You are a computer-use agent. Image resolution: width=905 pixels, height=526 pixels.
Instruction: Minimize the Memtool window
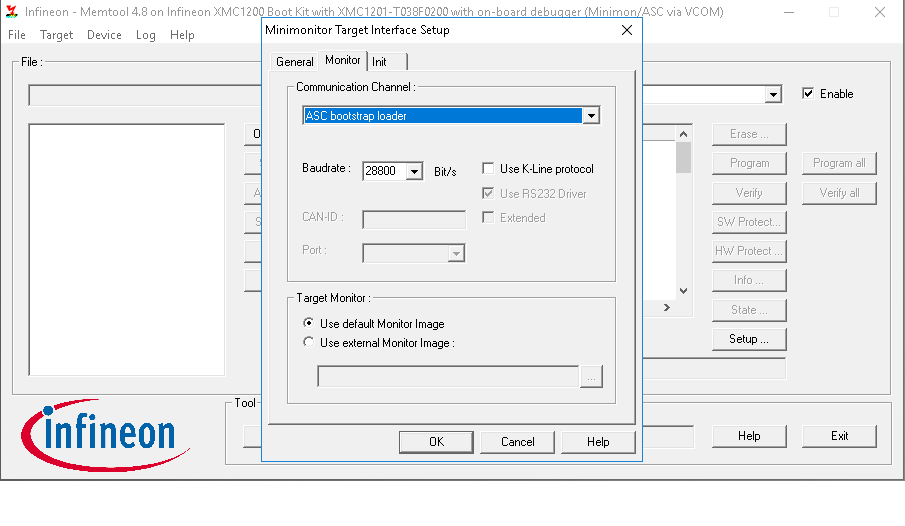click(x=789, y=12)
